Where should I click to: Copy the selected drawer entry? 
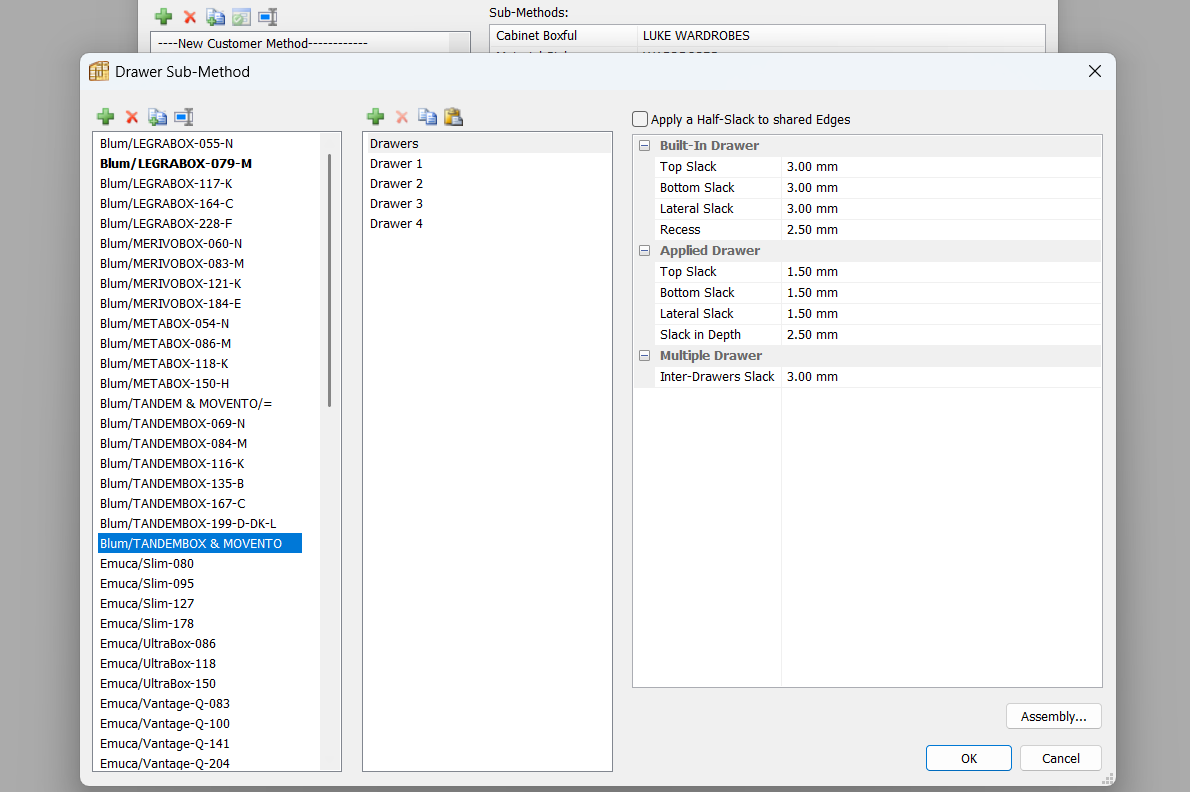[x=427, y=117]
